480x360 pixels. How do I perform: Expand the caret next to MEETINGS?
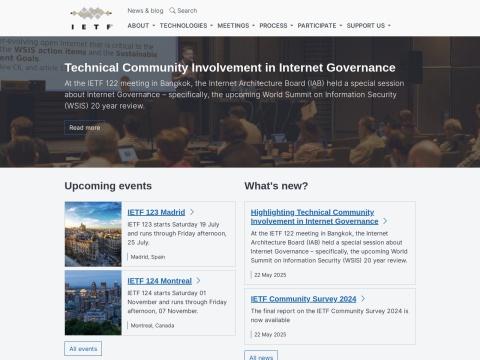(x=253, y=26)
